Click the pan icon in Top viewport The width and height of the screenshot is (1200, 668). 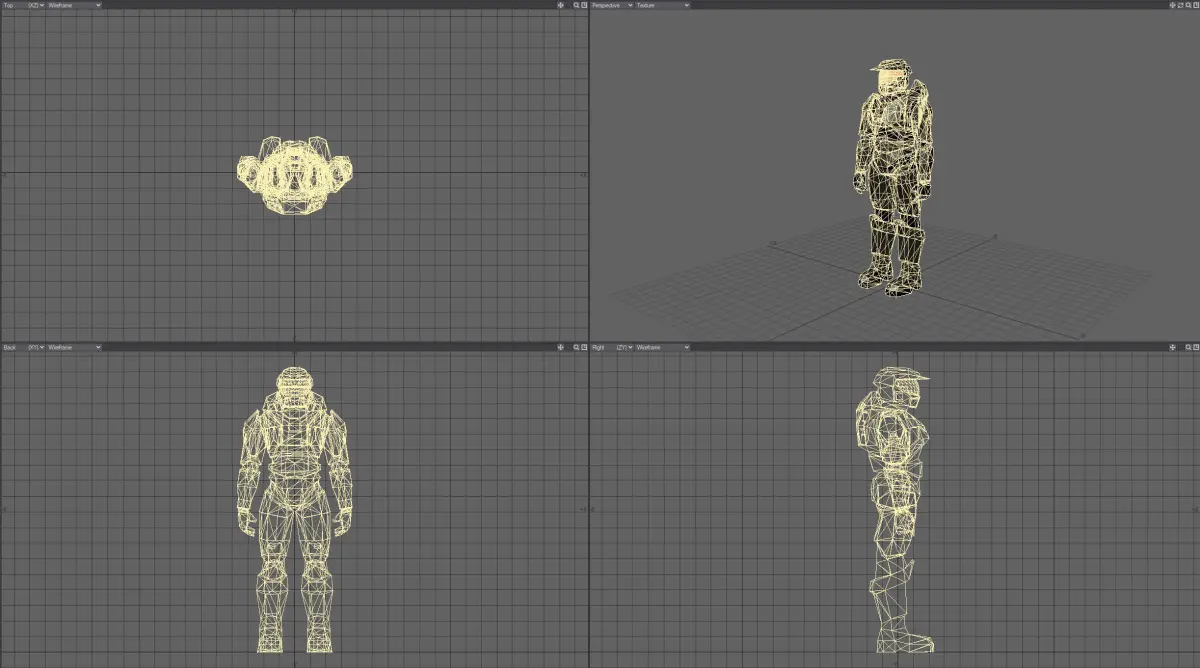tap(561, 5)
